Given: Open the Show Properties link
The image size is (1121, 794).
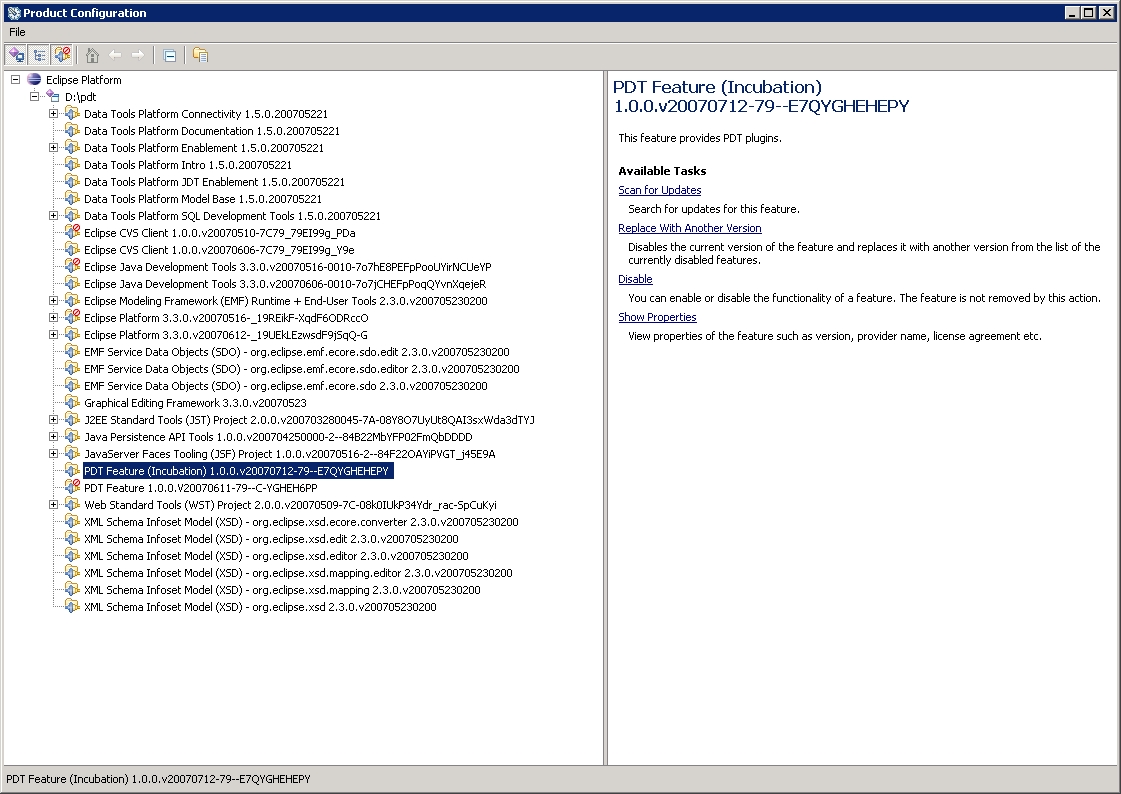Looking at the screenshot, I should (x=657, y=317).
